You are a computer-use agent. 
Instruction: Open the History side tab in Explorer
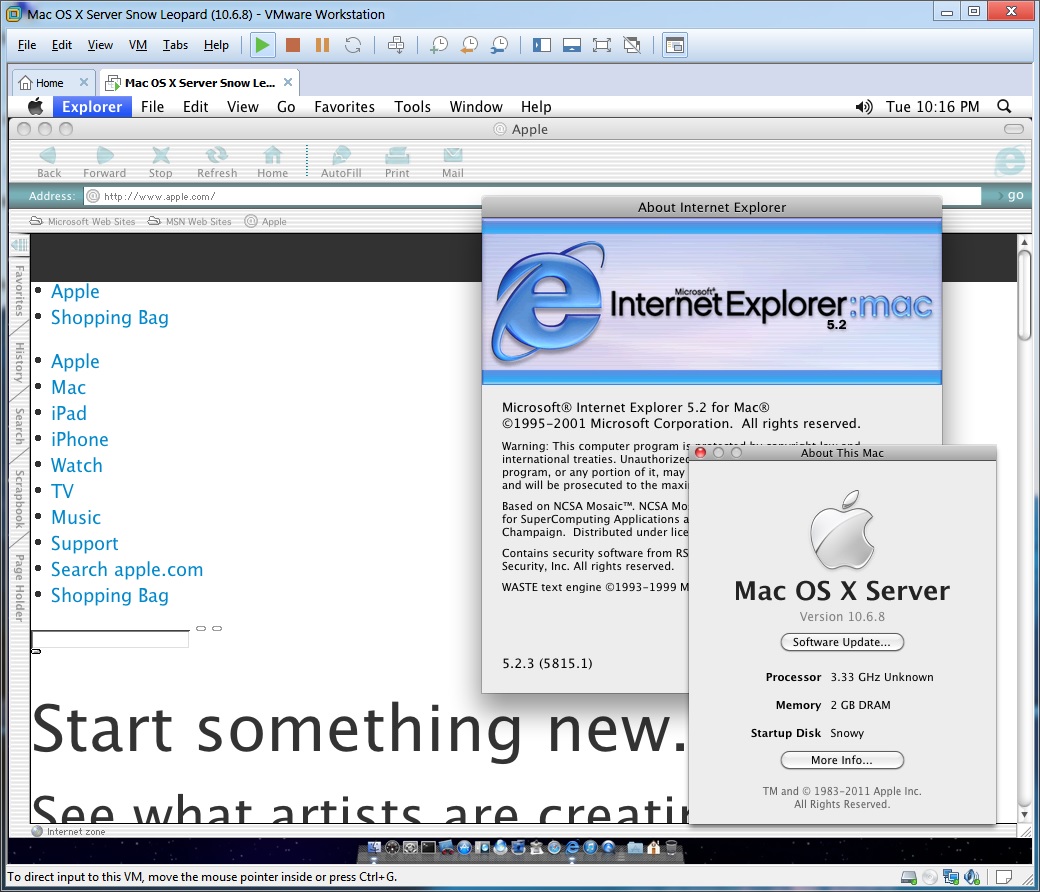(19, 362)
